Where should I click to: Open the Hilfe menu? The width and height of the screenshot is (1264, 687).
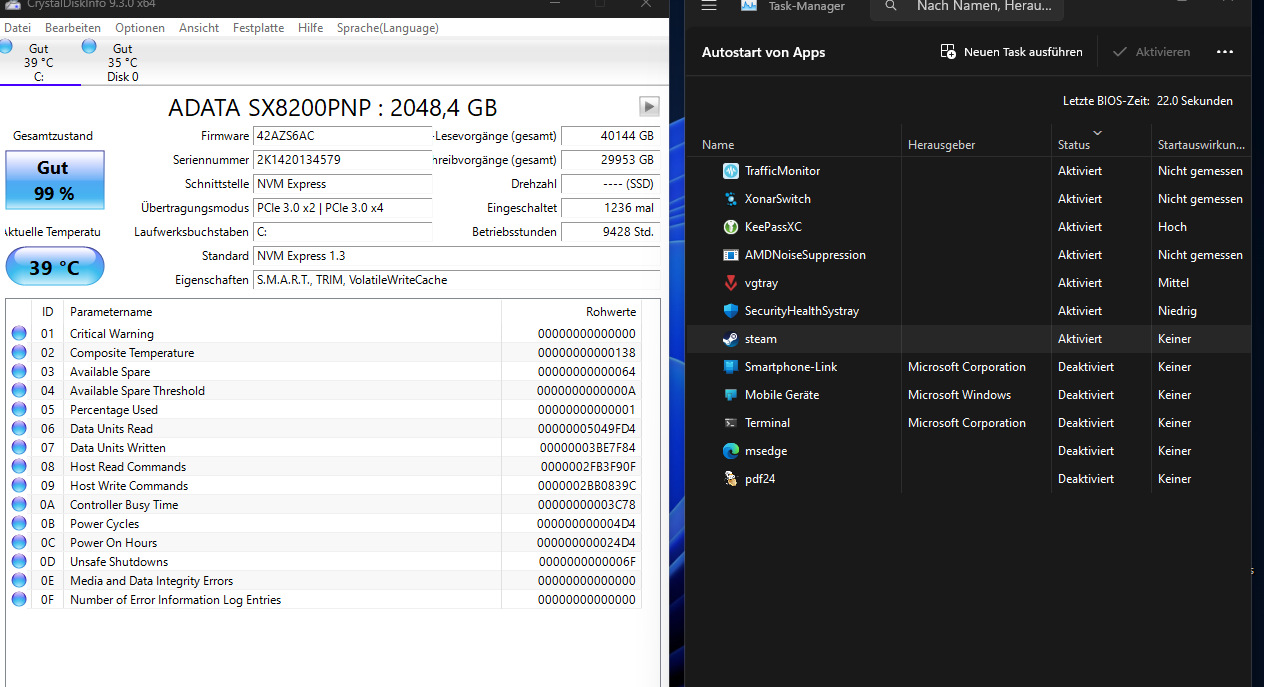[310, 28]
